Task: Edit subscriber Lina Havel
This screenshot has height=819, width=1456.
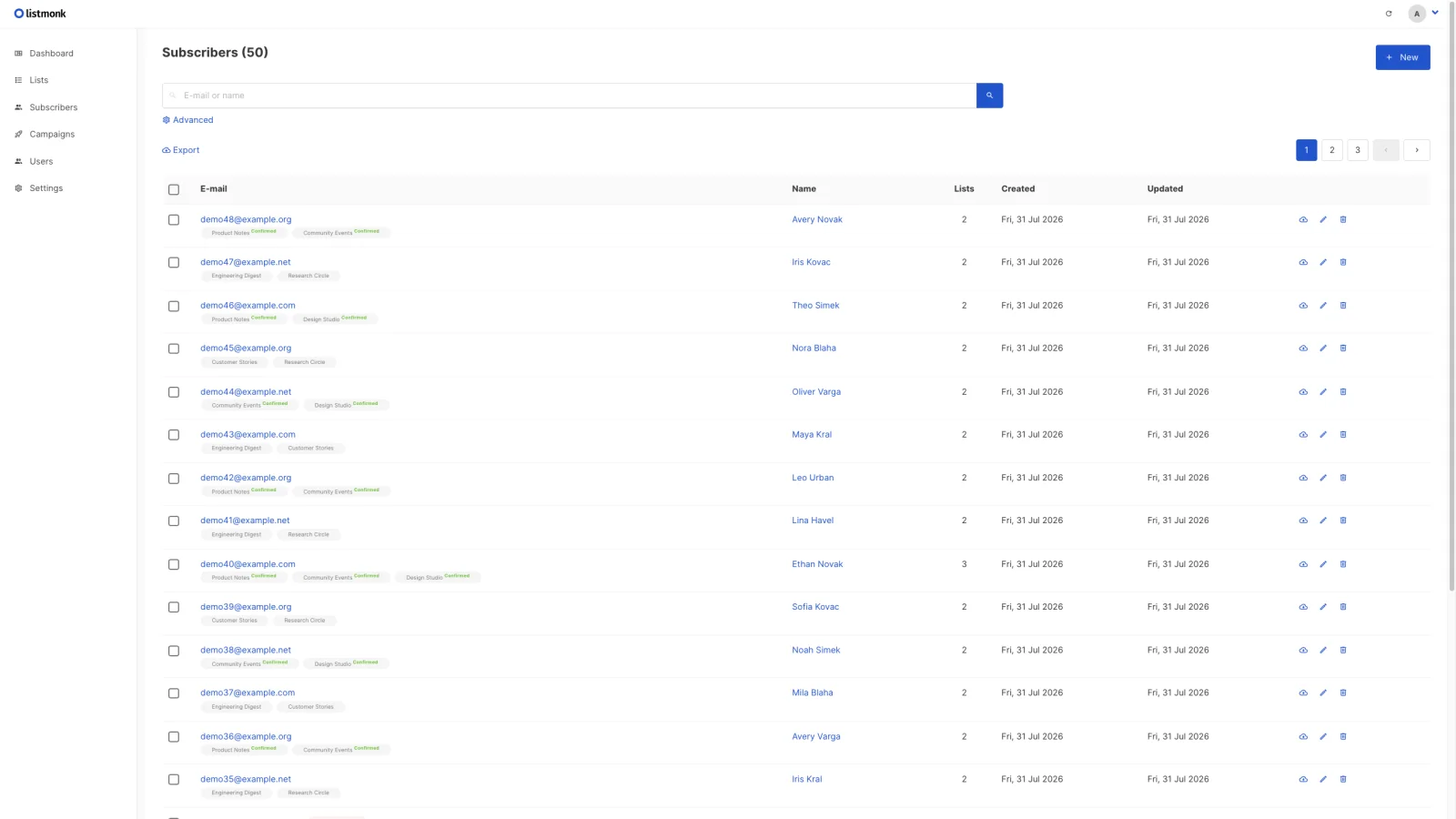Action: point(1323,521)
